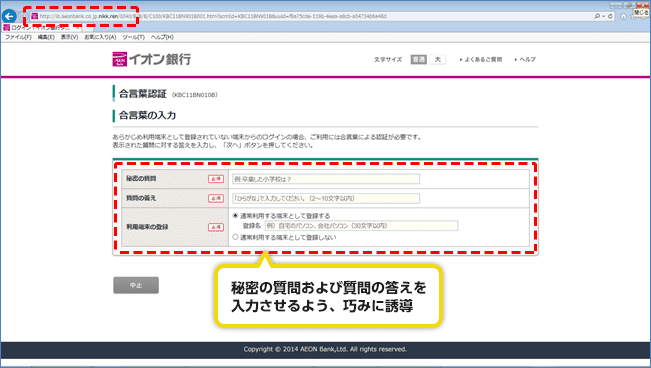Go back with the browser back arrow

tap(9, 16)
